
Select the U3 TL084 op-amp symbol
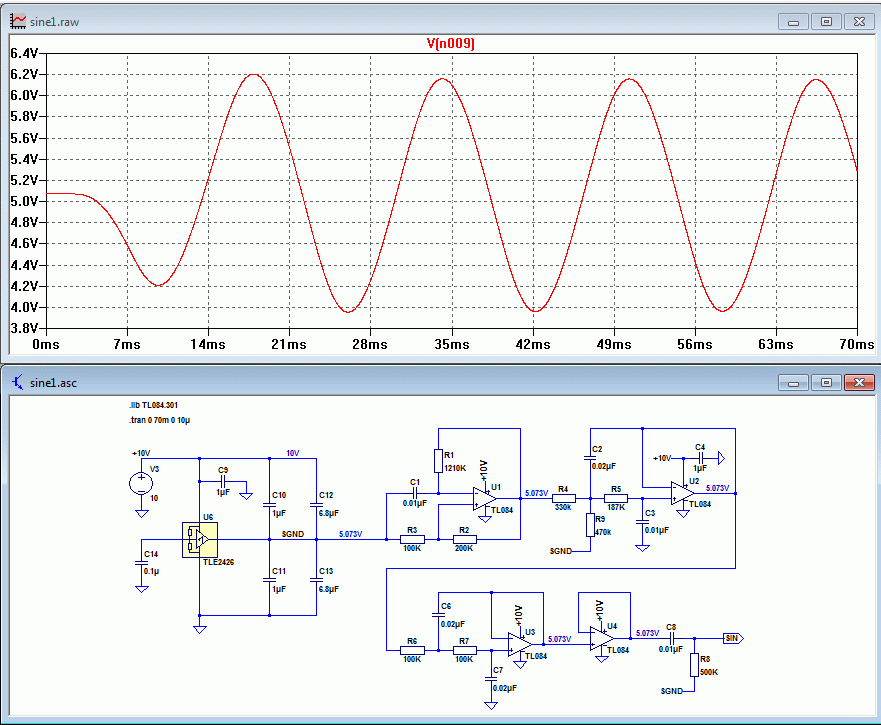click(x=520, y=644)
